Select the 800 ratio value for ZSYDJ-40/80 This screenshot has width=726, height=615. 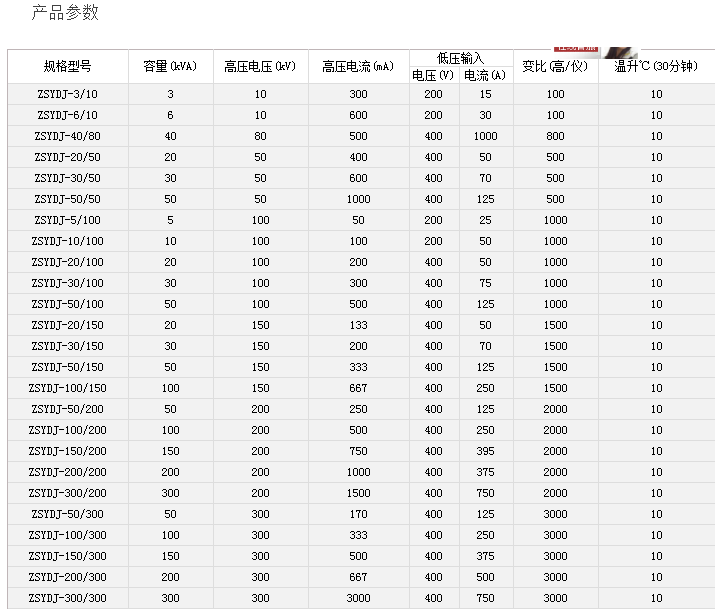[x=555, y=136]
